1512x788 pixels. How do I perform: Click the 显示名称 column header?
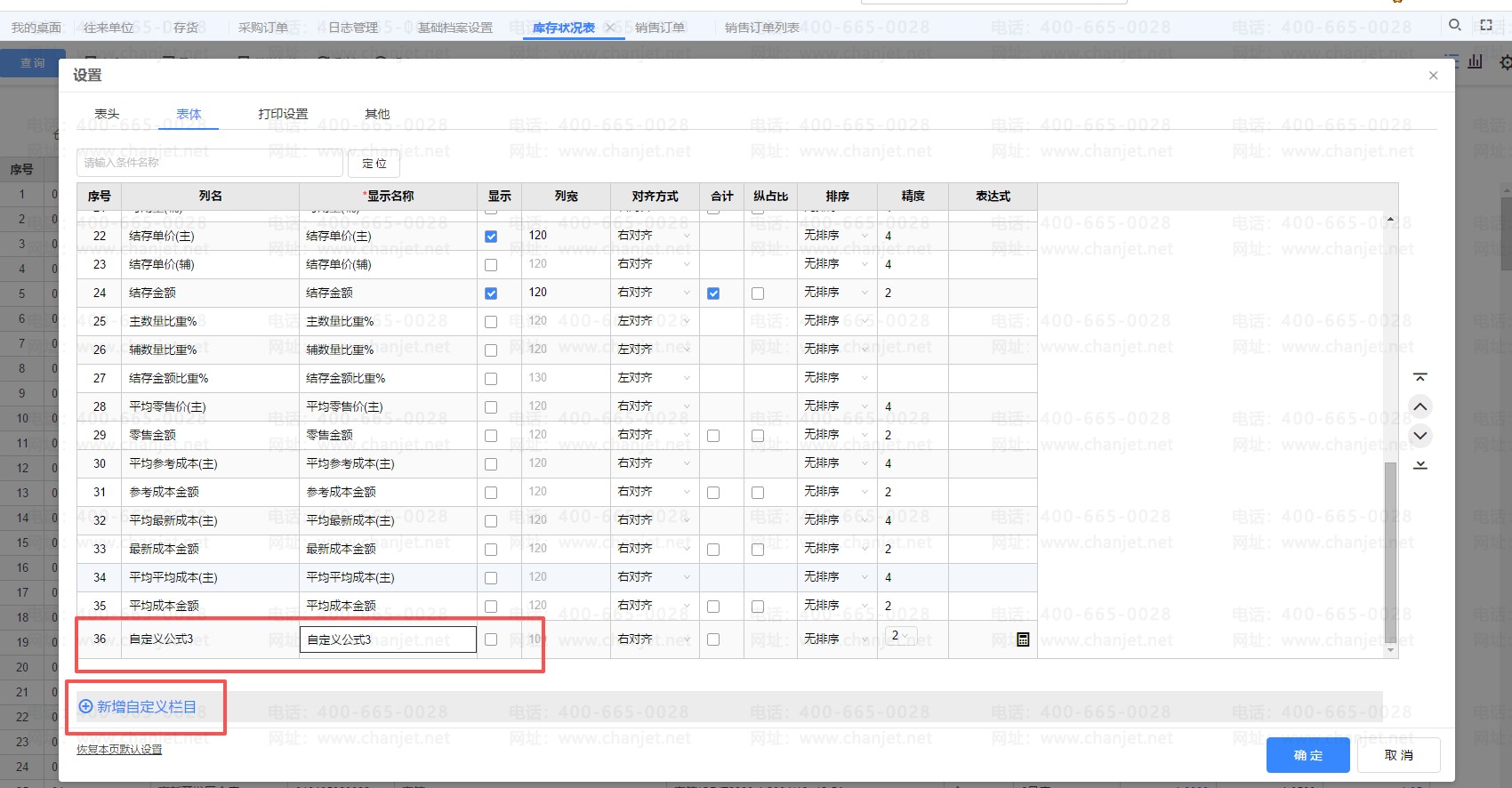pos(388,197)
